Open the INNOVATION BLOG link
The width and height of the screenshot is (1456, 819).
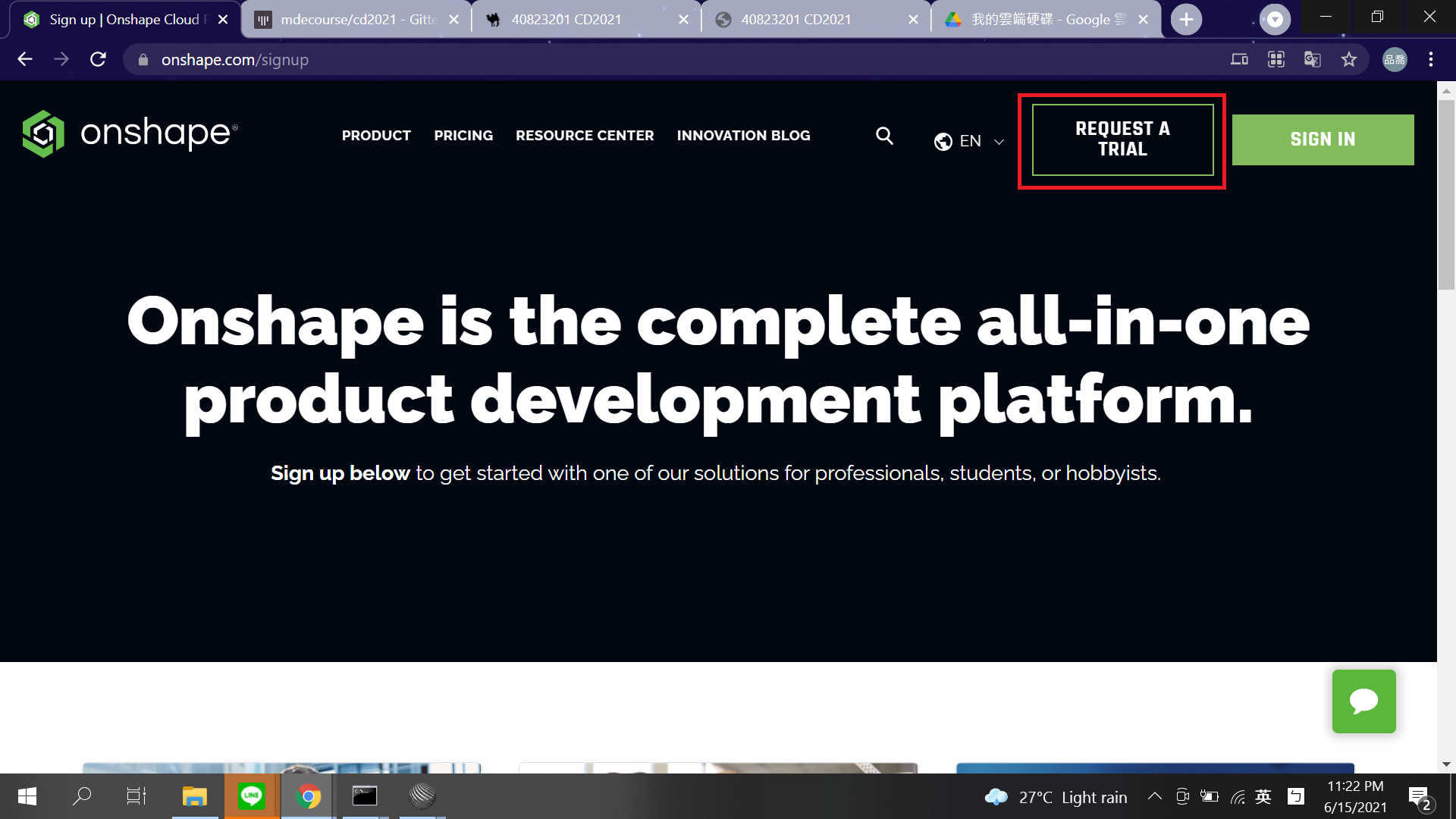click(x=743, y=136)
